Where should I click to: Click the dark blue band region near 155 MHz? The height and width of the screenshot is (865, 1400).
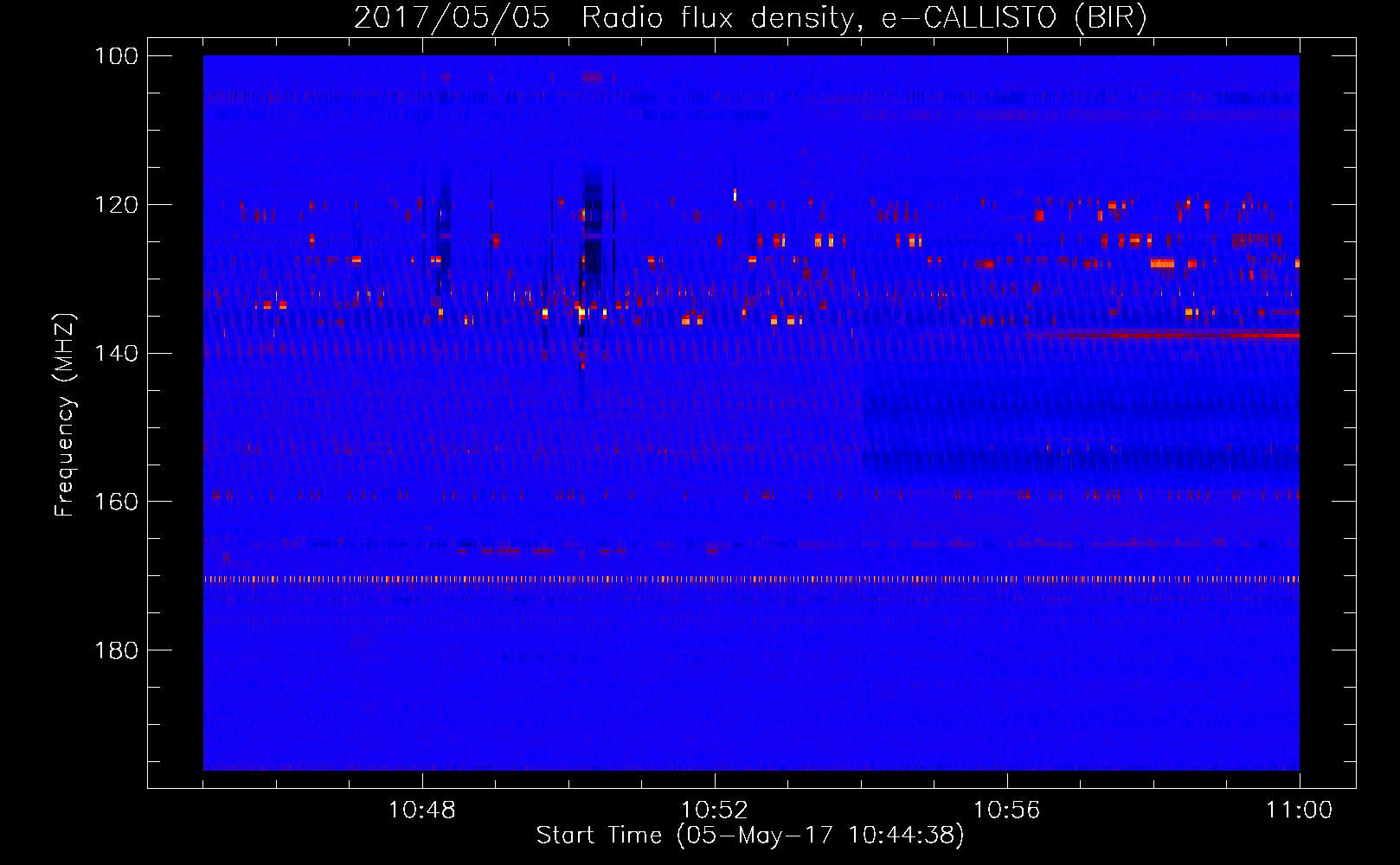[x=1082, y=463]
